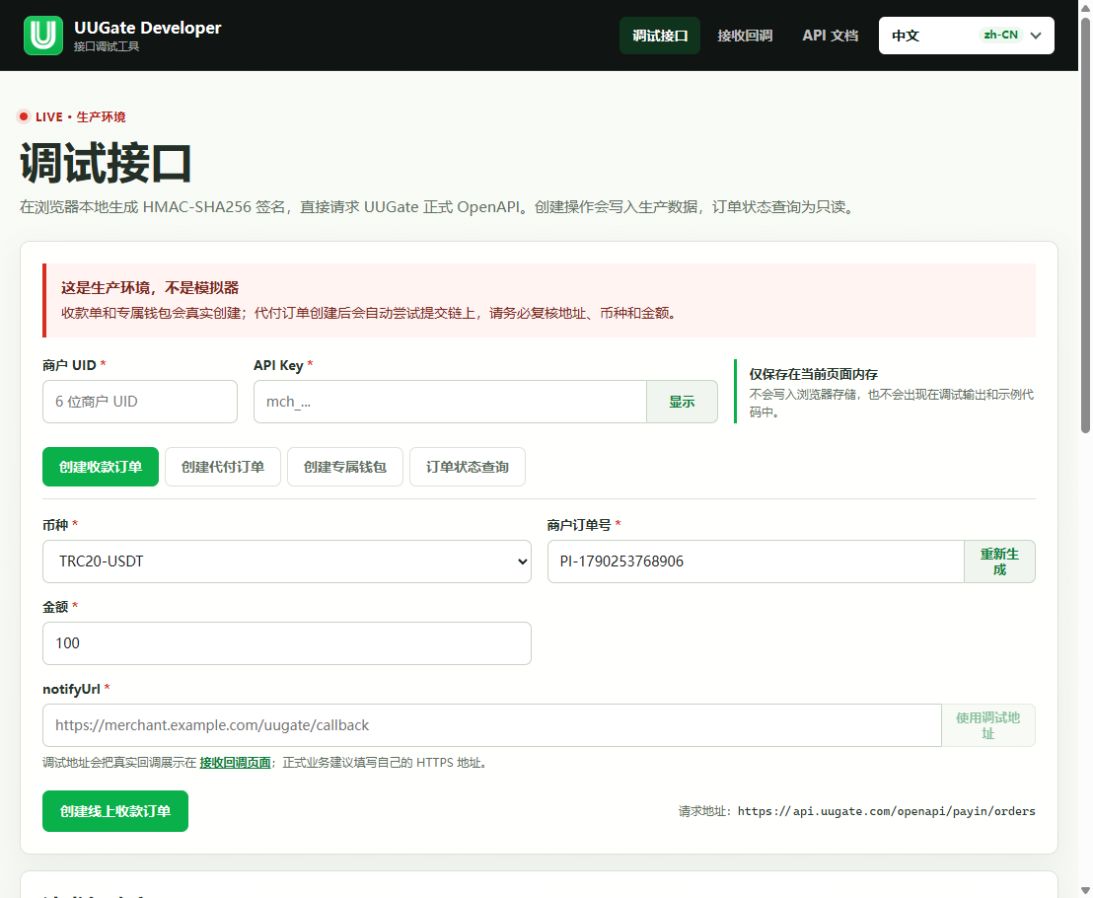Click the zh-CN language badge
Viewport: 1093px width, 898px height.
[1000, 35]
